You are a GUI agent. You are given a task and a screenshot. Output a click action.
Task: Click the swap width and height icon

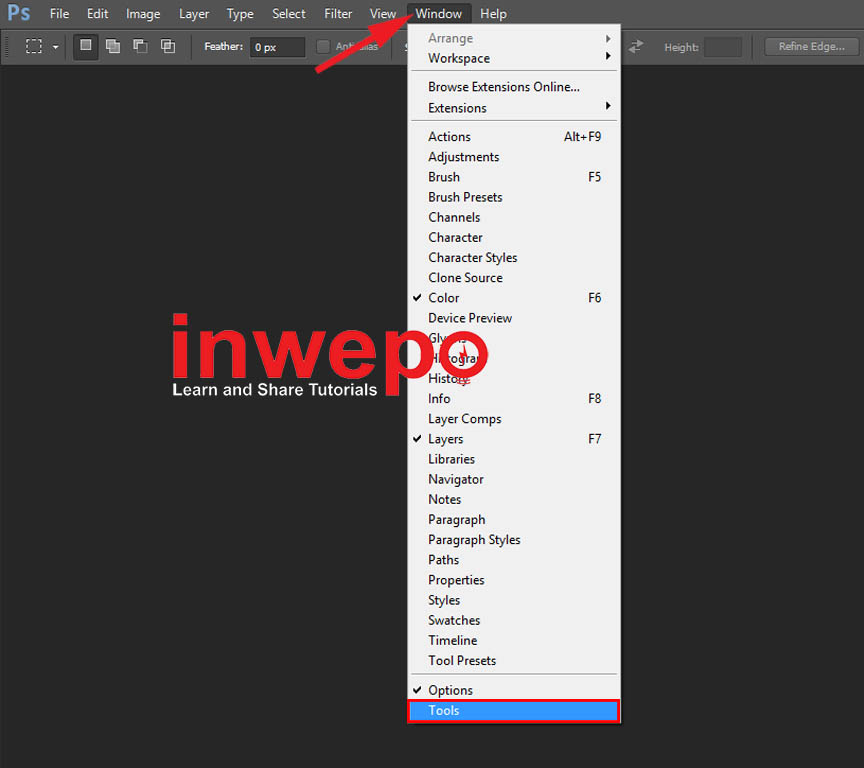[x=636, y=47]
